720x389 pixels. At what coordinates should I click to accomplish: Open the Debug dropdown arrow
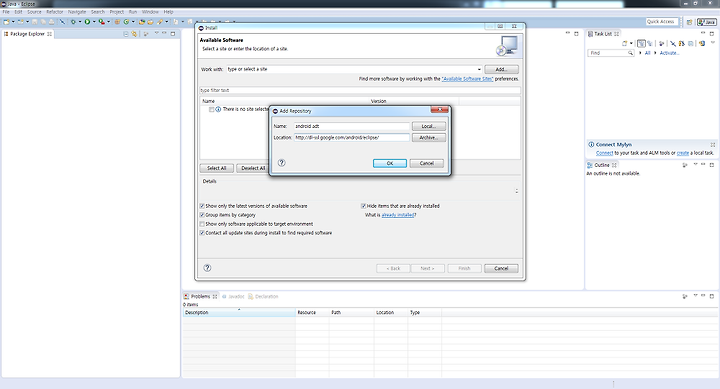click(x=80, y=22)
